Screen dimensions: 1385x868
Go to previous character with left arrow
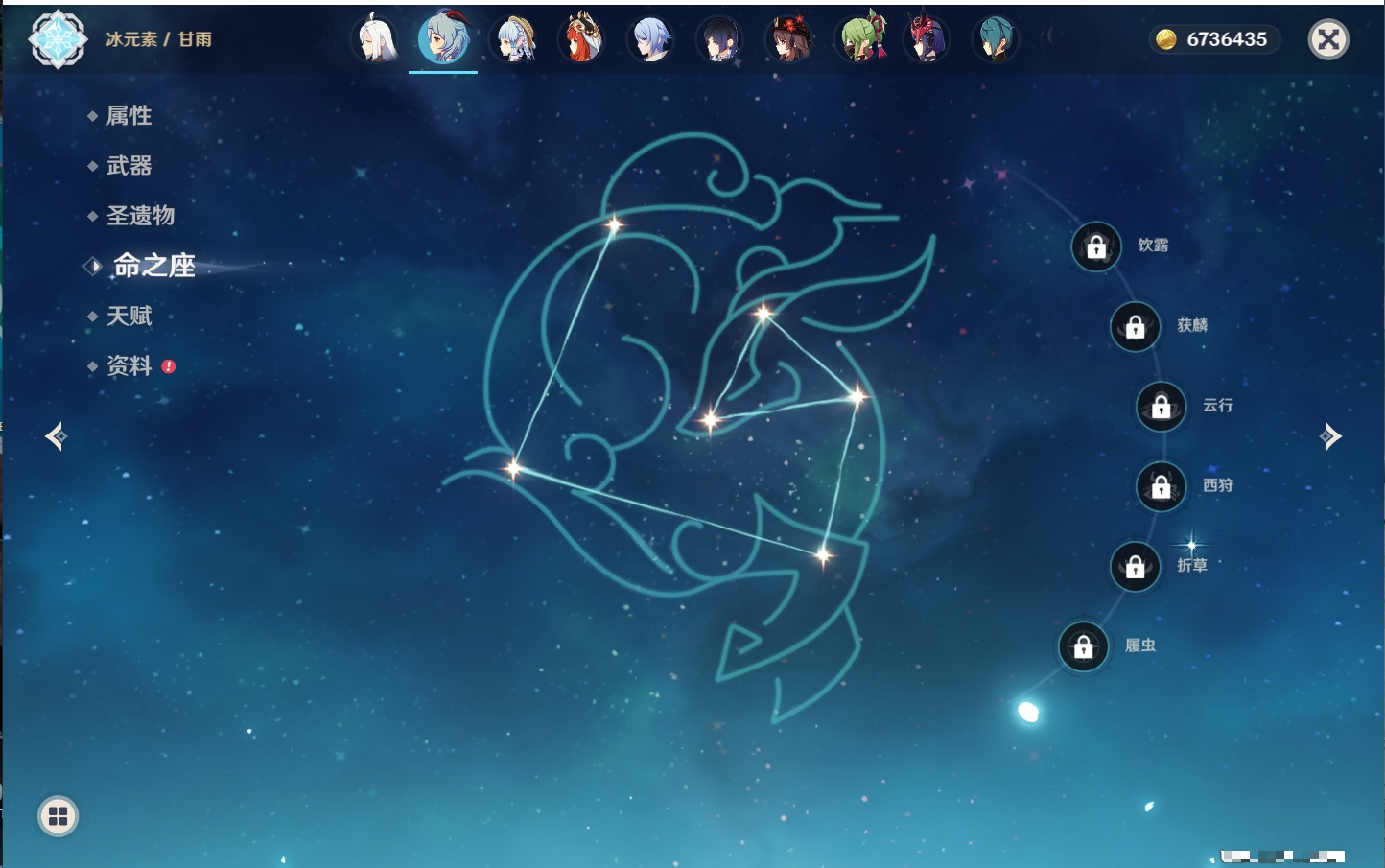point(56,436)
